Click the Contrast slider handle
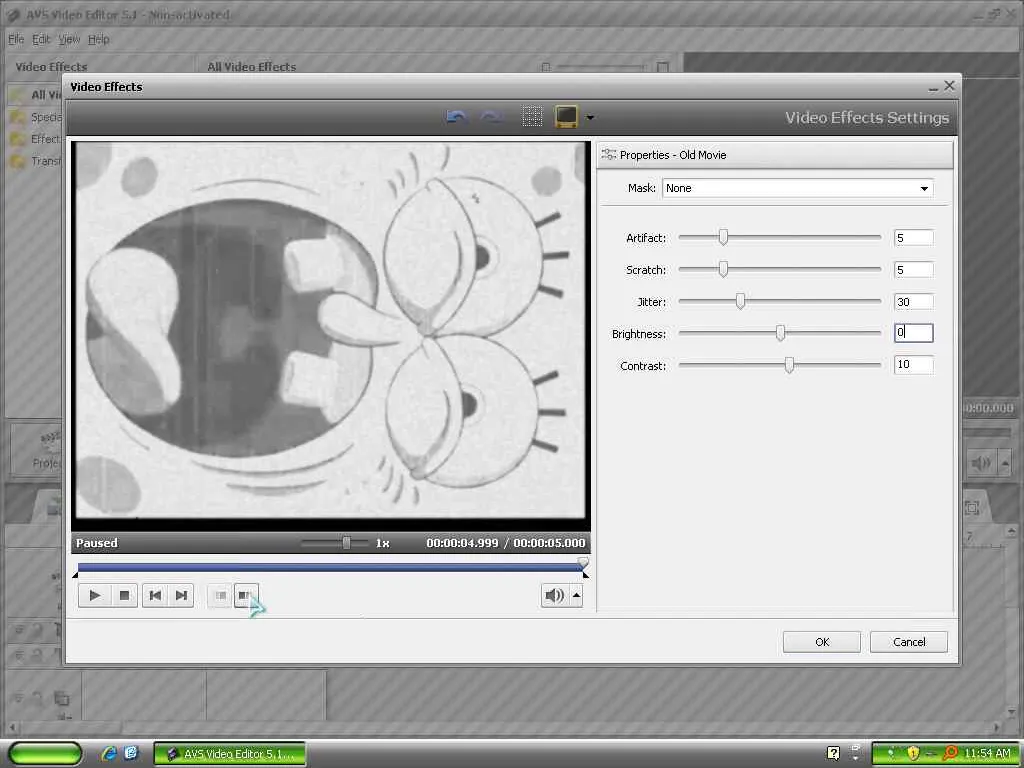 [x=789, y=365]
